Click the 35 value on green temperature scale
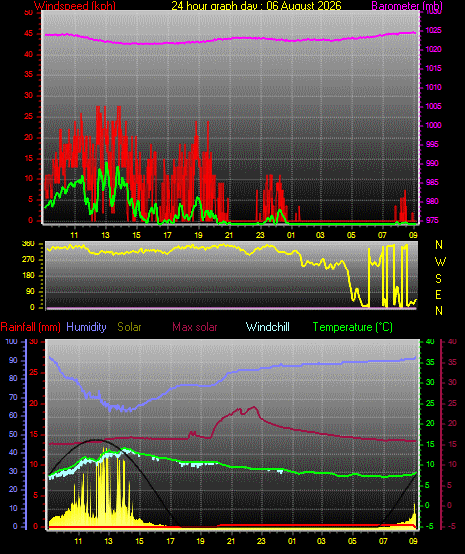This screenshot has height=554, width=465. click(430, 363)
